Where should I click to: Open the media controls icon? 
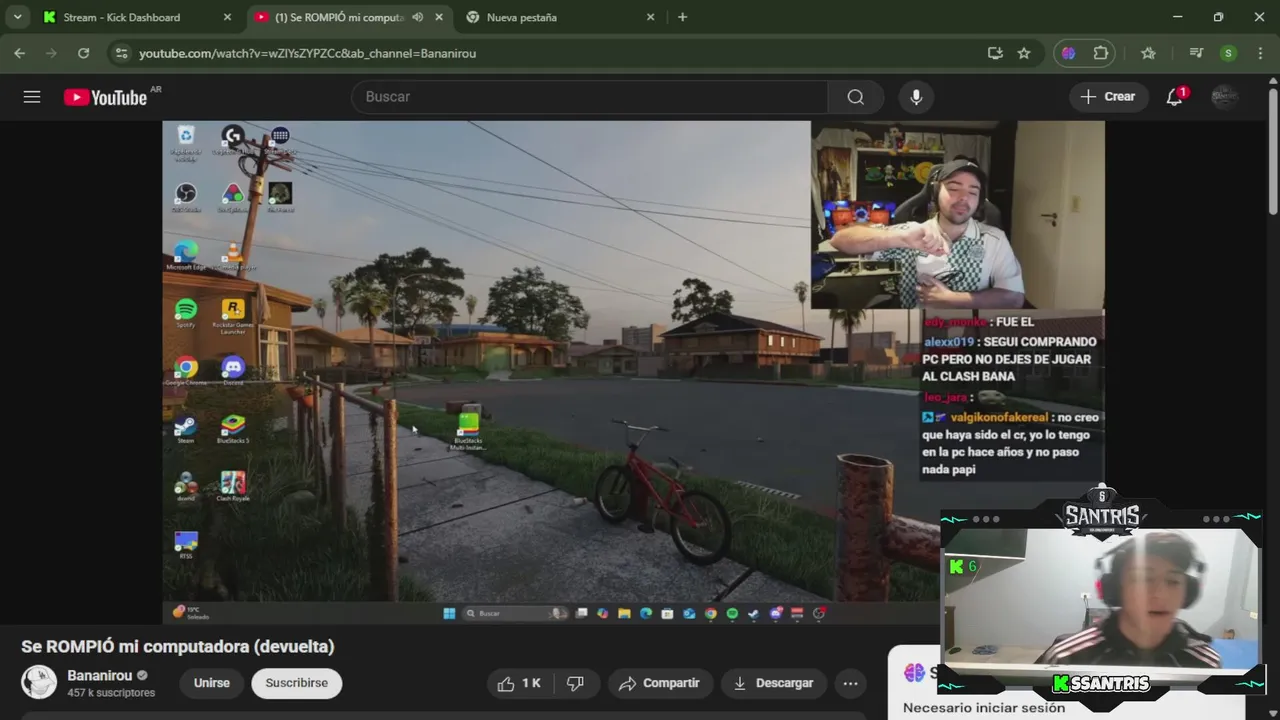point(1196,53)
